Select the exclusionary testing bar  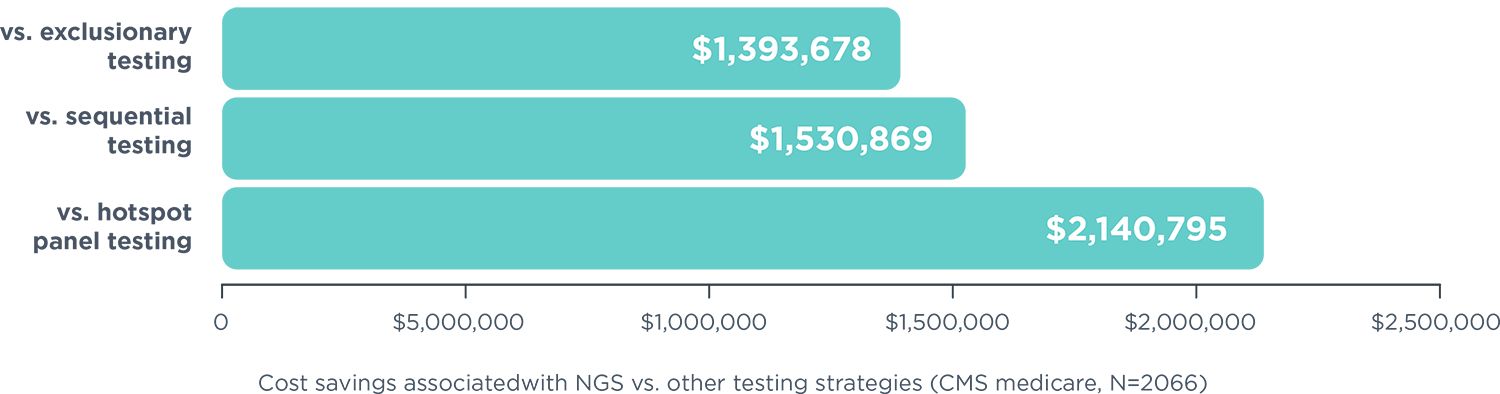click(x=561, y=48)
